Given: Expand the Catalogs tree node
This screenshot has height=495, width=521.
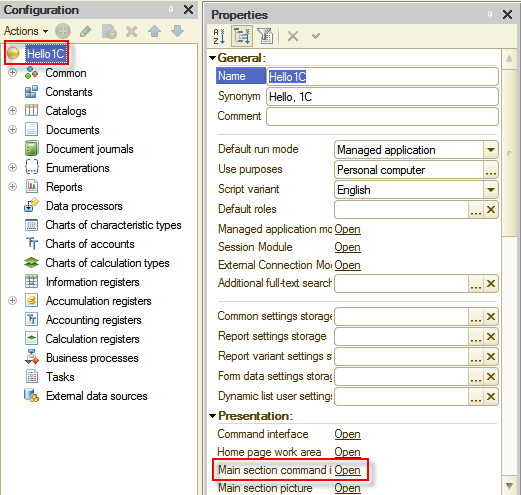Looking at the screenshot, I should (x=12, y=110).
